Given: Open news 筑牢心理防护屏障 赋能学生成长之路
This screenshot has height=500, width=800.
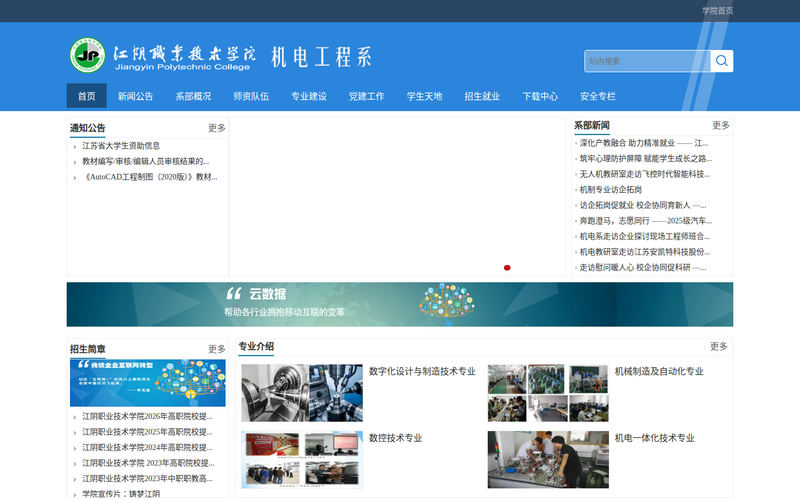Looking at the screenshot, I should (645, 159).
